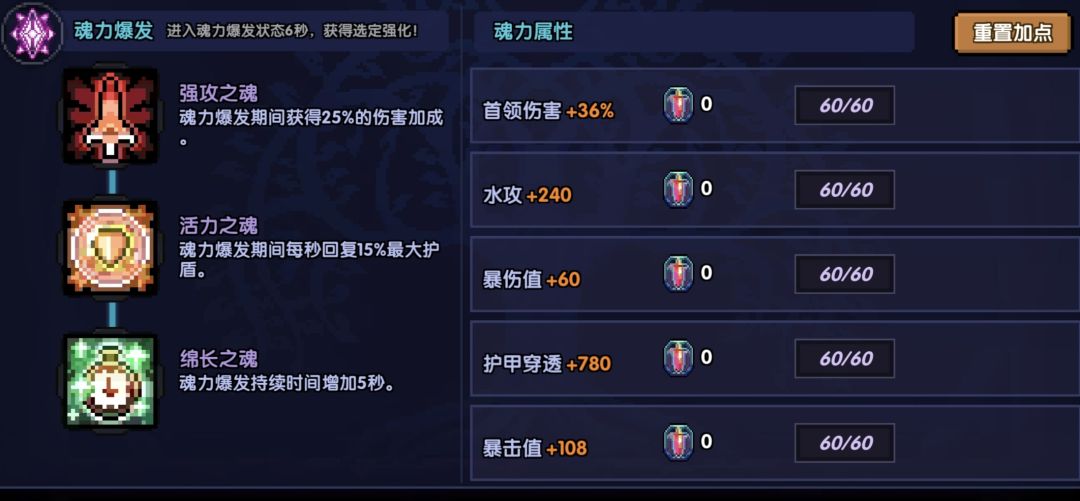Select the green 绵长之魂 clock icon
1080x501 pixels.
click(x=111, y=379)
